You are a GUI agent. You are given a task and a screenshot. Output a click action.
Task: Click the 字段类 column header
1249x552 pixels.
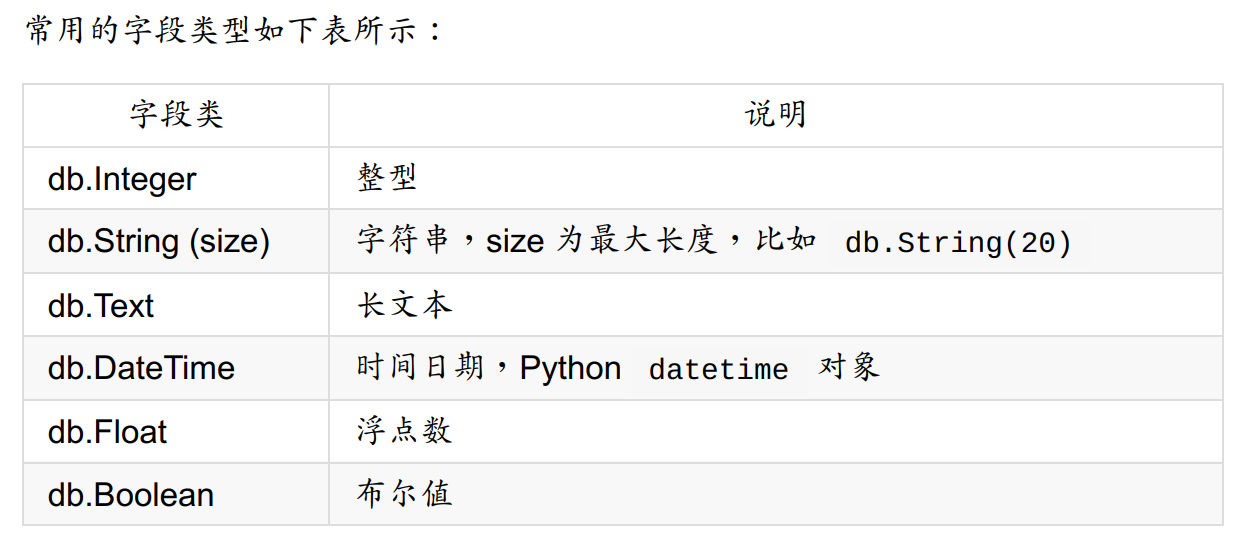(x=176, y=115)
